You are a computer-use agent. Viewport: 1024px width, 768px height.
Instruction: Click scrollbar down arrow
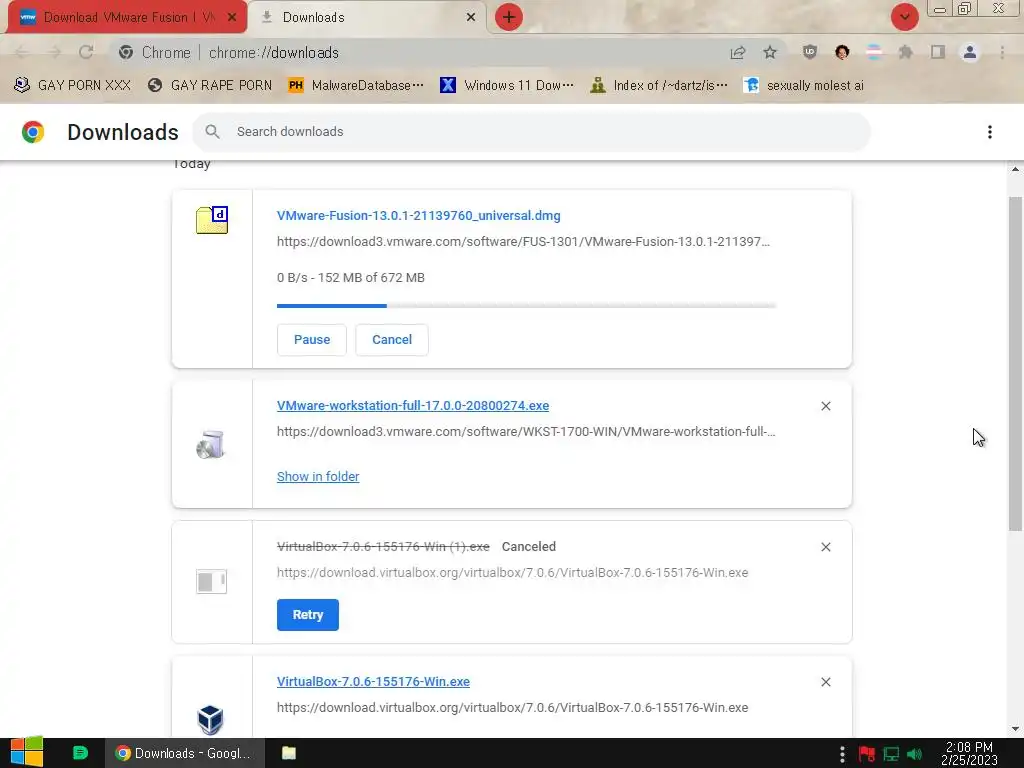(x=1015, y=729)
